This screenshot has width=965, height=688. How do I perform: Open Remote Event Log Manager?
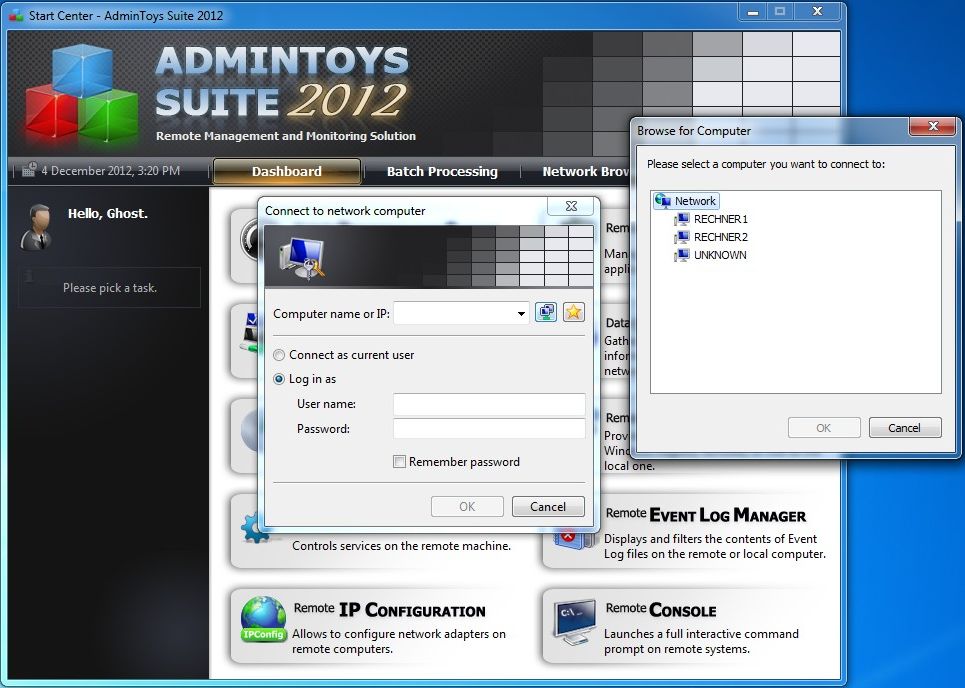pos(689,530)
